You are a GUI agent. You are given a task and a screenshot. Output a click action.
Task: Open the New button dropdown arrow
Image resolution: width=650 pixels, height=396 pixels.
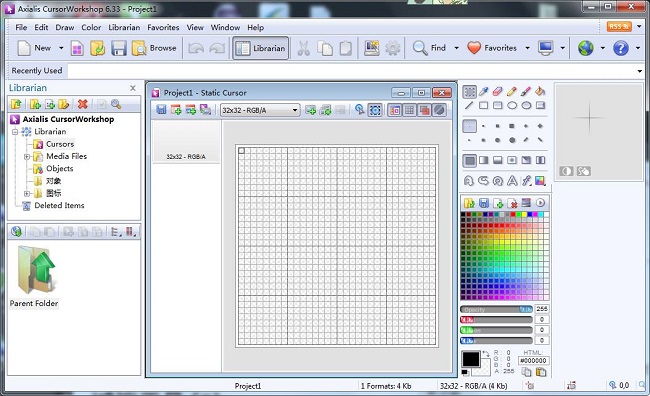pyautogui.click(x=61, y=48)
